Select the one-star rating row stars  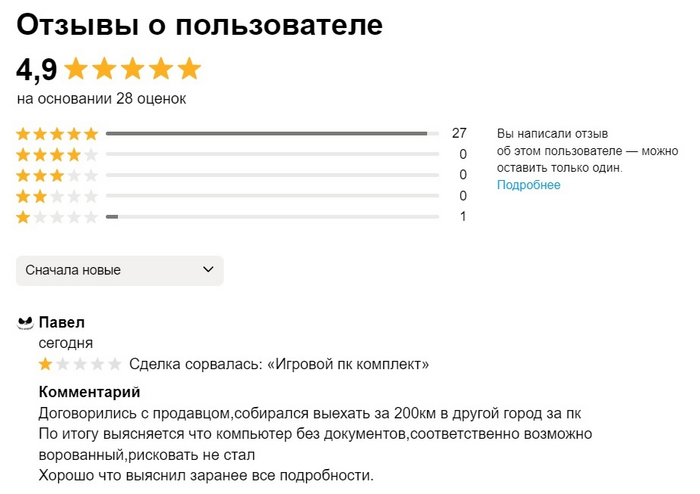(x=57, y=217)
